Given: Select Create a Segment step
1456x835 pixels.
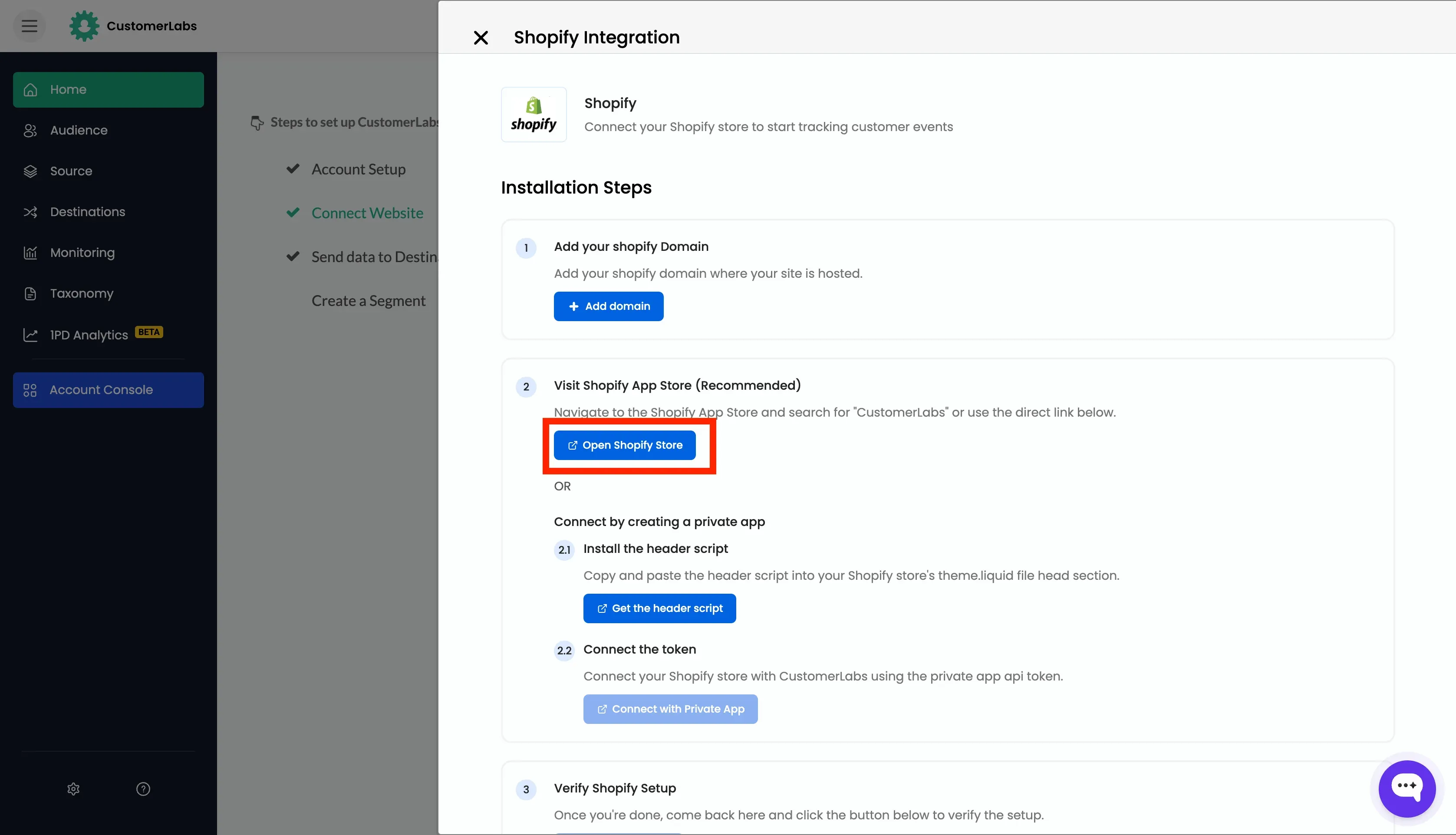Looking at the screenshot, I should pyautogui.click(x=368, y=300).
